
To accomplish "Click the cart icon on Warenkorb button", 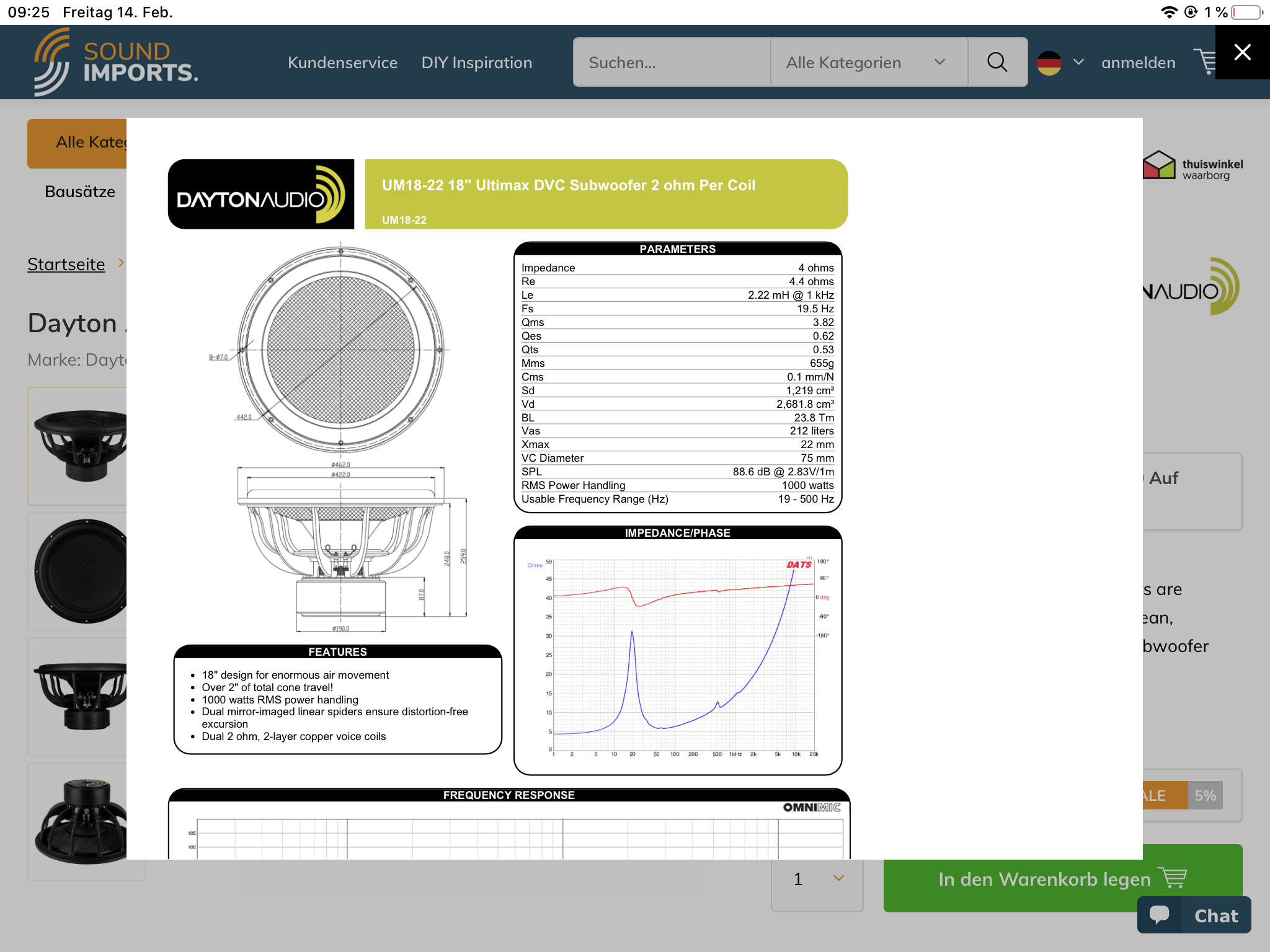I will point(1173,878).
